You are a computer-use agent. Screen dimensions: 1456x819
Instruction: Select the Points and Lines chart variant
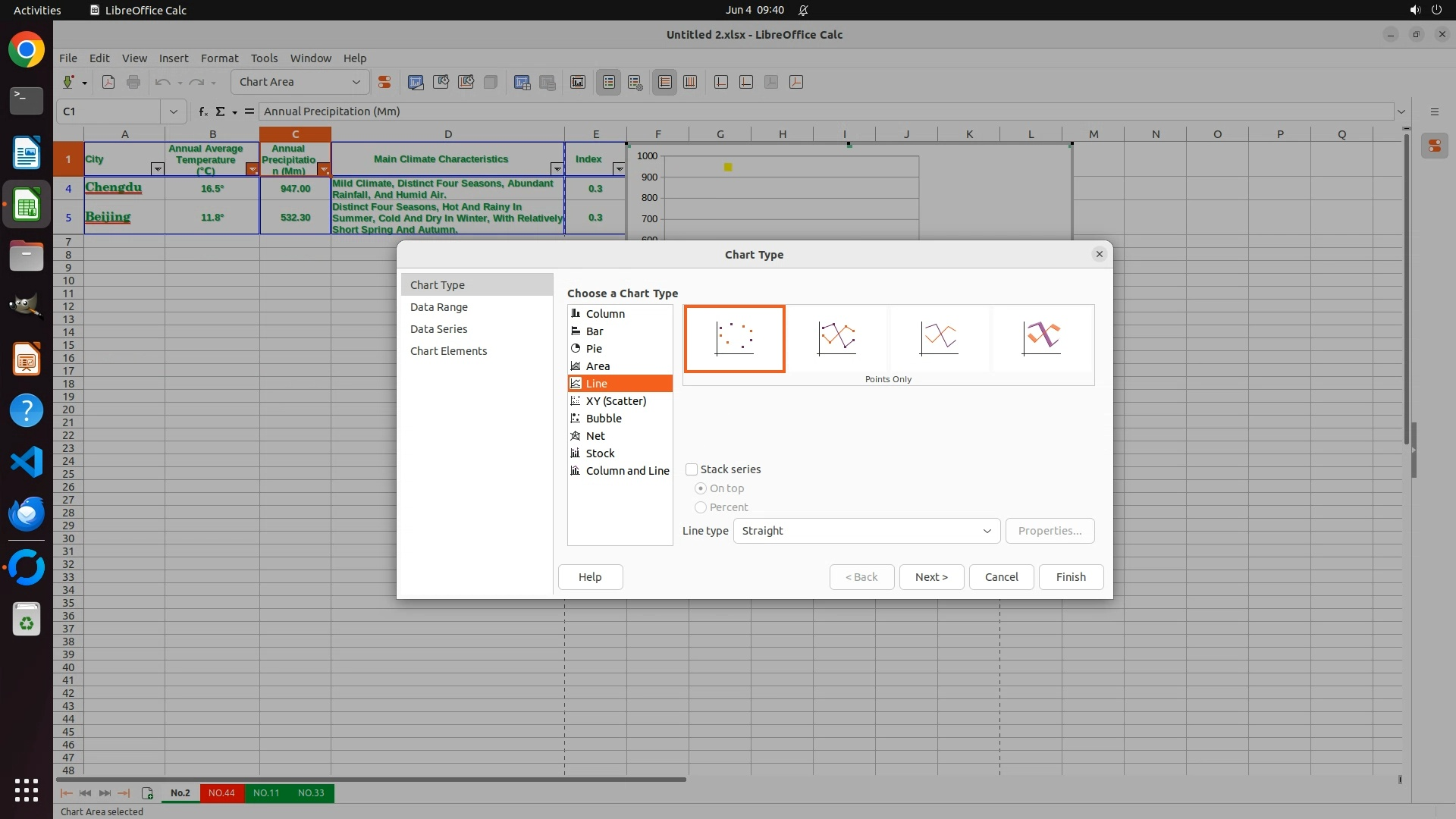pyautogui.click(x=836, y=338)
